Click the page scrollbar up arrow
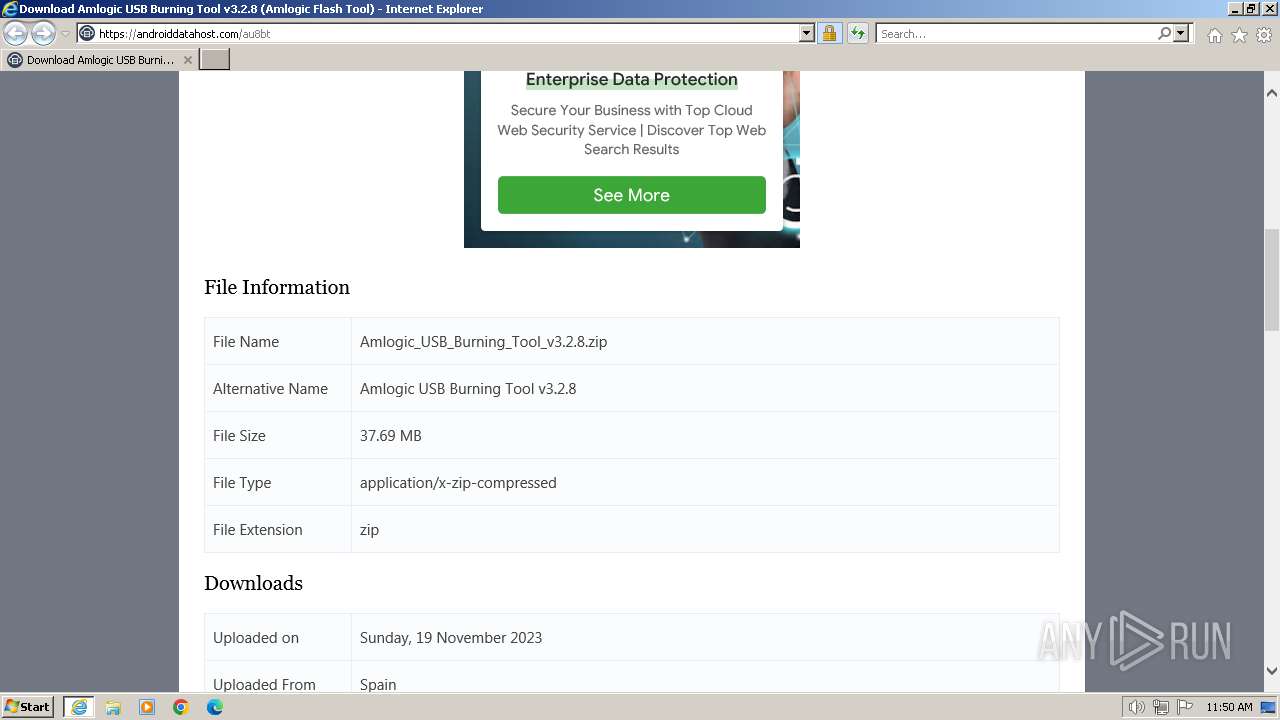 [x=1271, y=92]
